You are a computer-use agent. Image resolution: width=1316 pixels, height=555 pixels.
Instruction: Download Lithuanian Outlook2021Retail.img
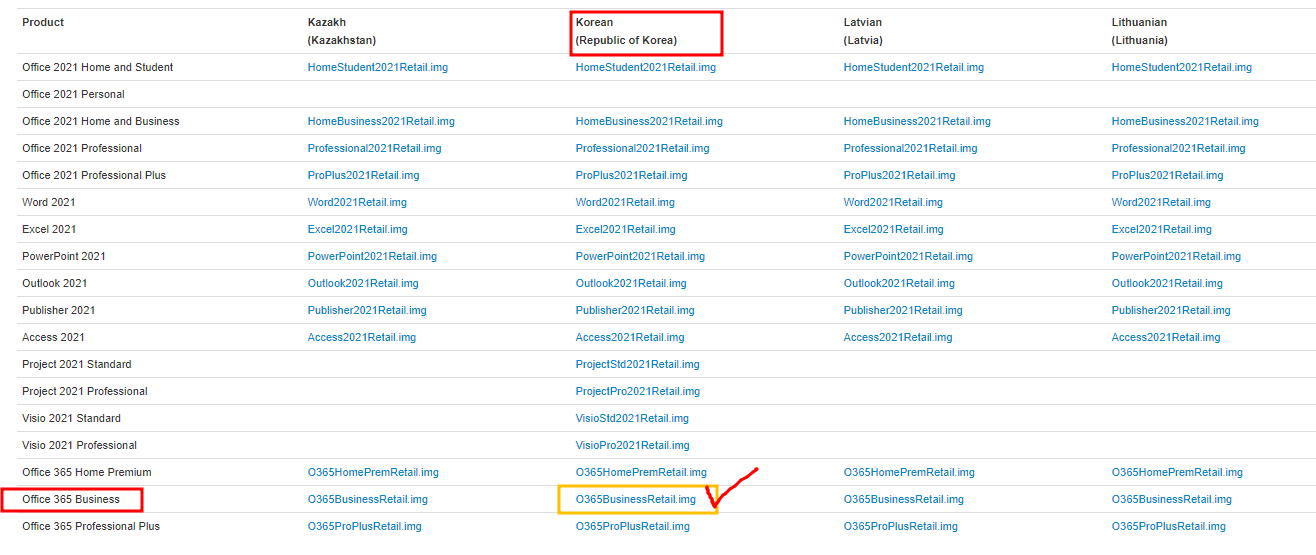(x=1167, y=283)
